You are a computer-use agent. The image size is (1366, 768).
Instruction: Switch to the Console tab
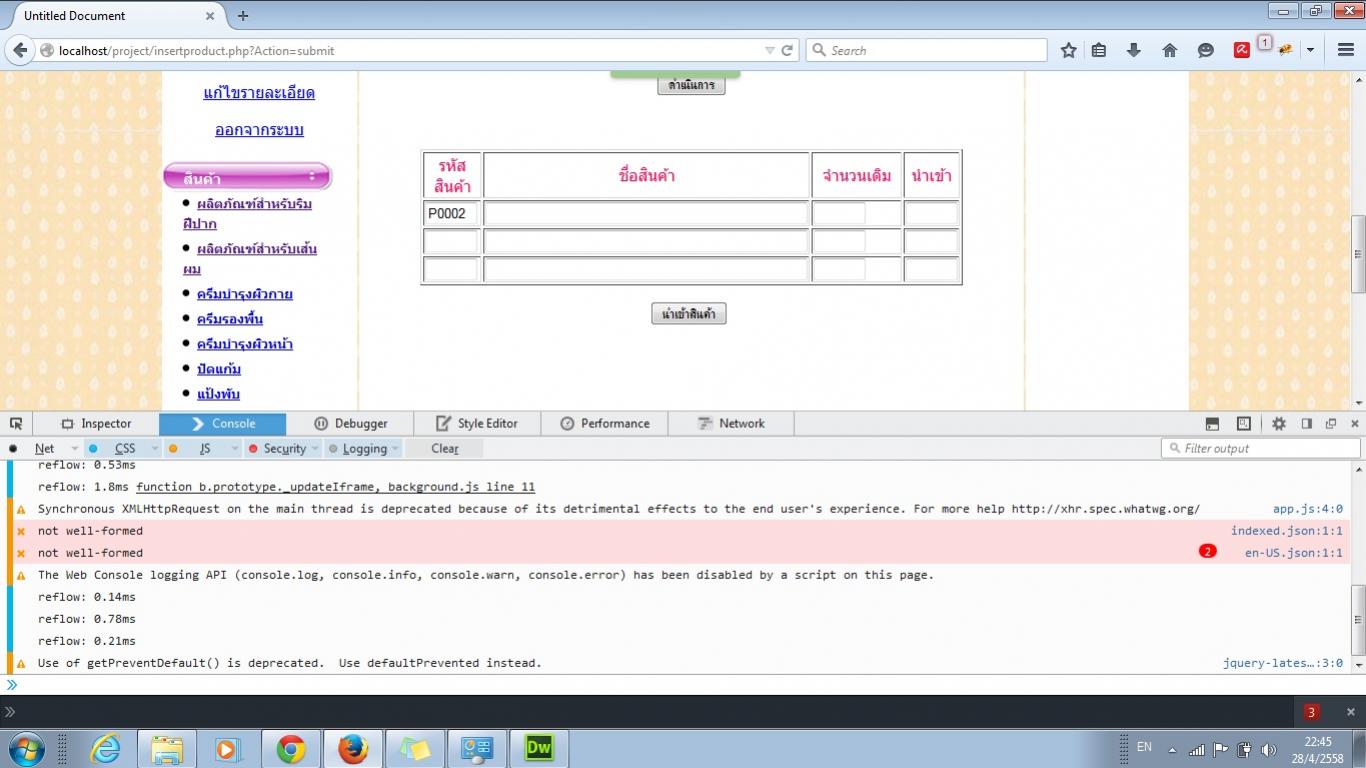[x=222, y=424]
